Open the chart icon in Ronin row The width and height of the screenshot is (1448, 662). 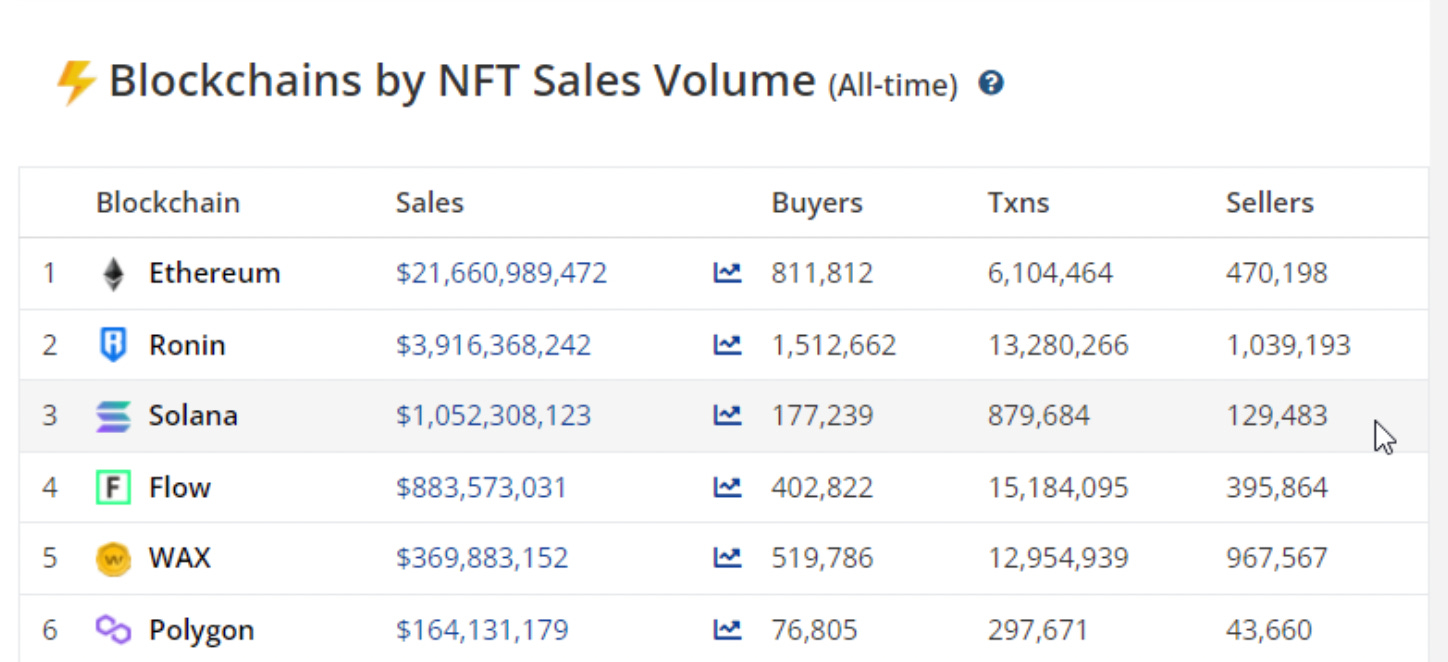click(727, 345)
